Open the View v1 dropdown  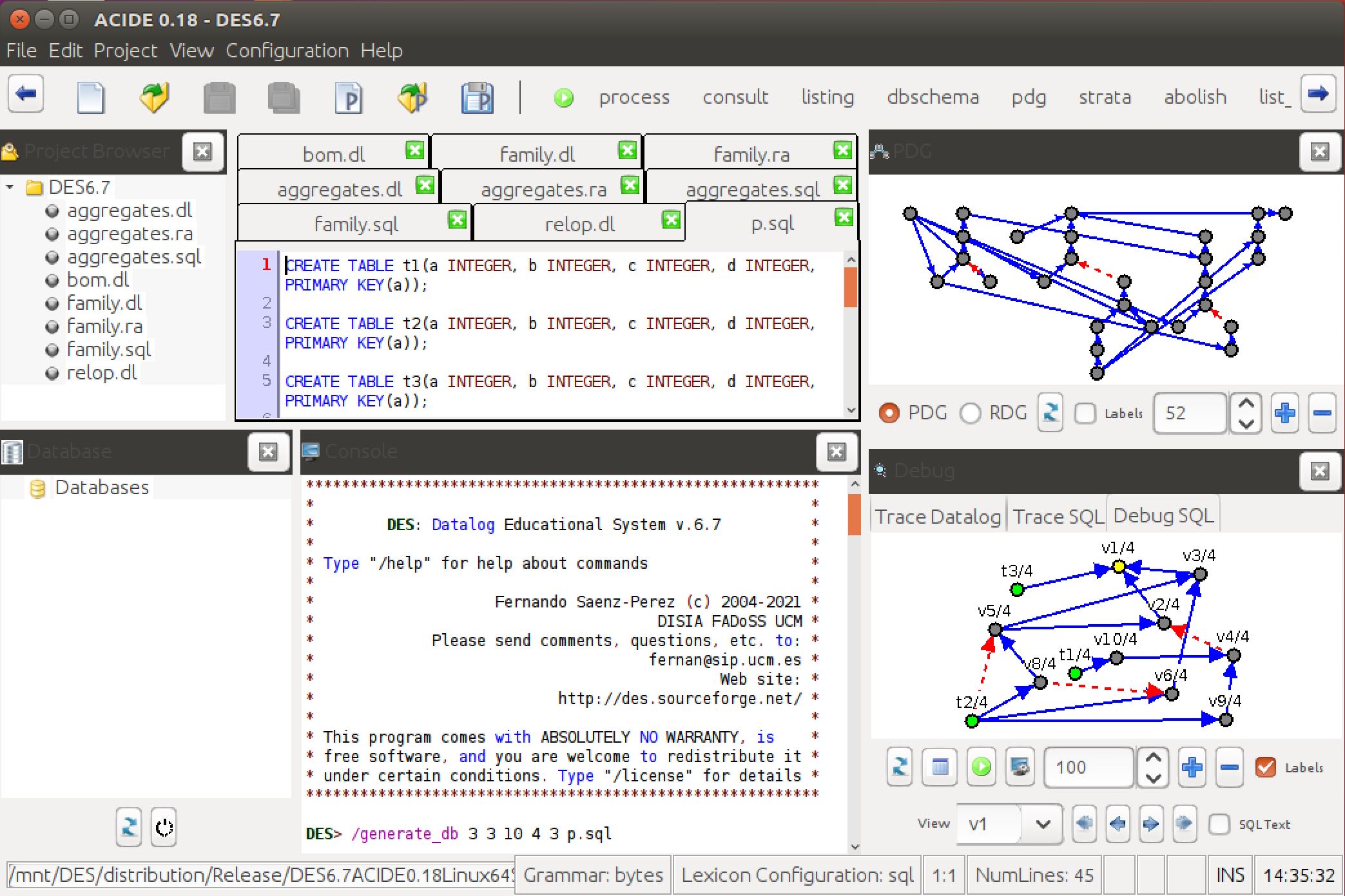pos(1043,824)
